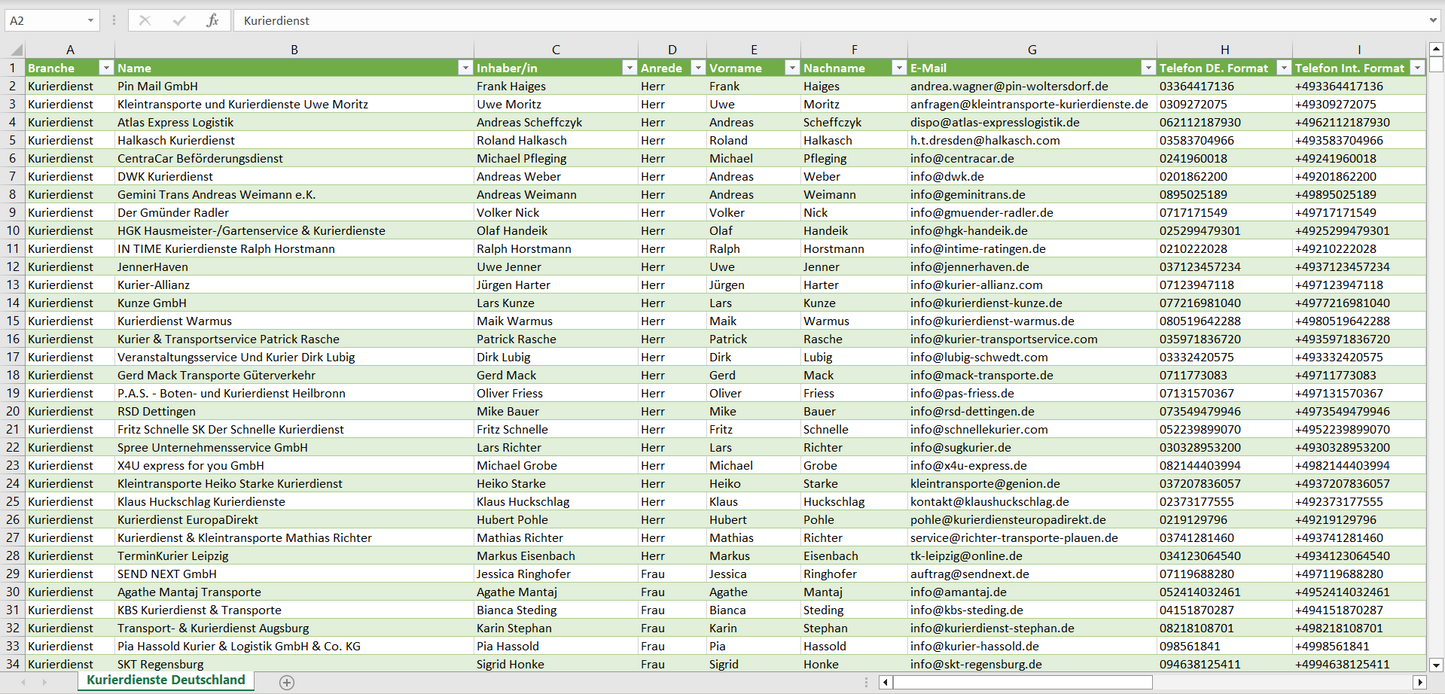Screen dimensions: 1445x694
Task: Click the Enter checkmark in formula bar
Action: [x=179, y=20]
